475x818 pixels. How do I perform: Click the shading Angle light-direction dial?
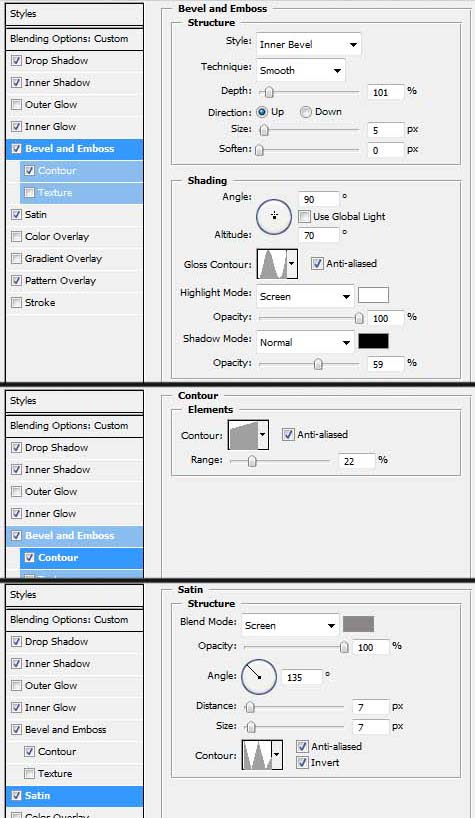pyautogui.click(x=274, y=215)
